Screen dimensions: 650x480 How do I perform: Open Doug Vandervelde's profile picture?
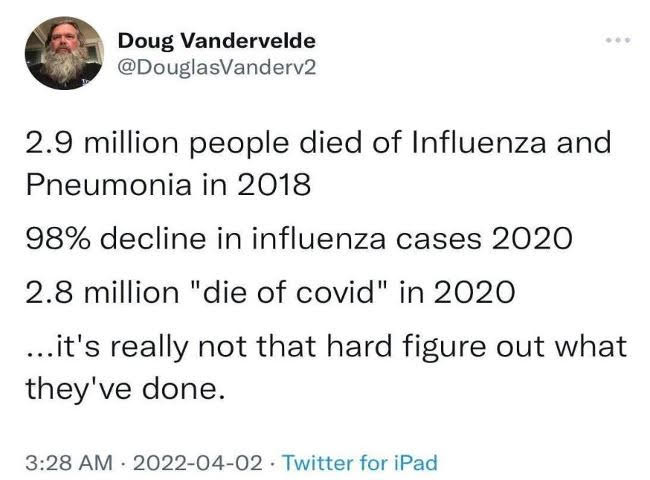click(64, 53)
